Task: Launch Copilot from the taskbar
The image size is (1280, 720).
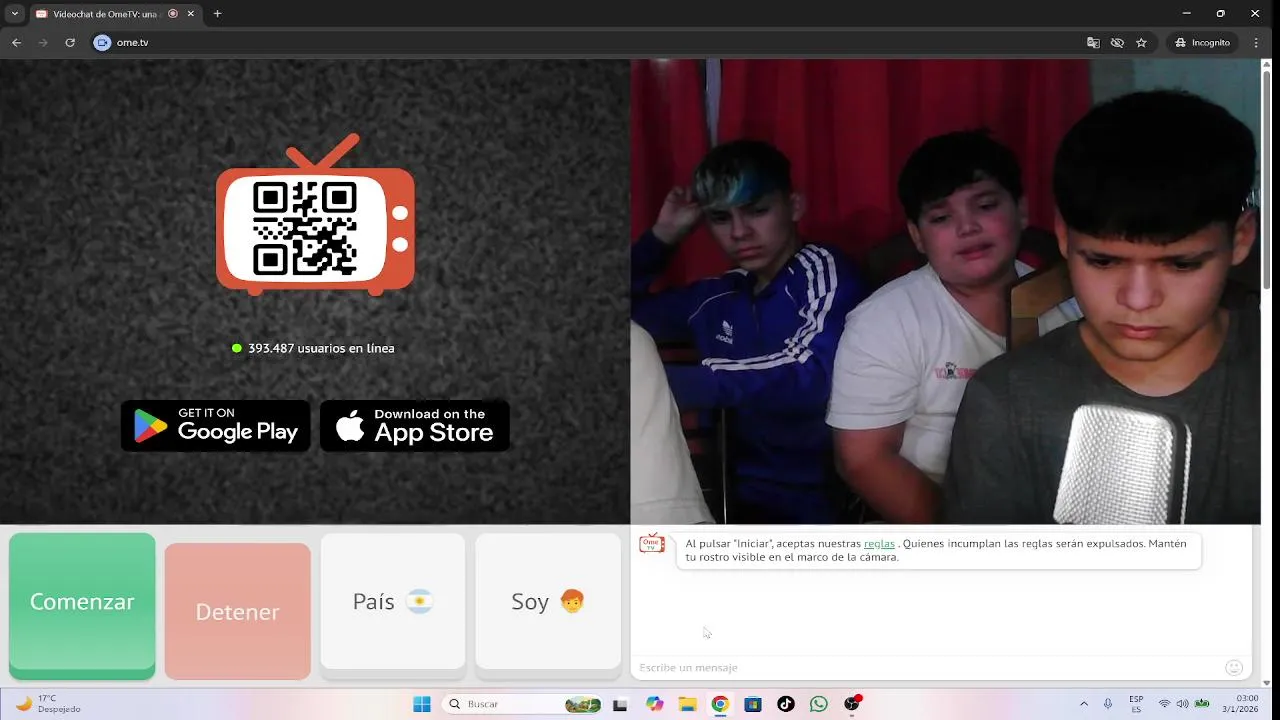Action: pyautogui.click(x=654, y=704)
